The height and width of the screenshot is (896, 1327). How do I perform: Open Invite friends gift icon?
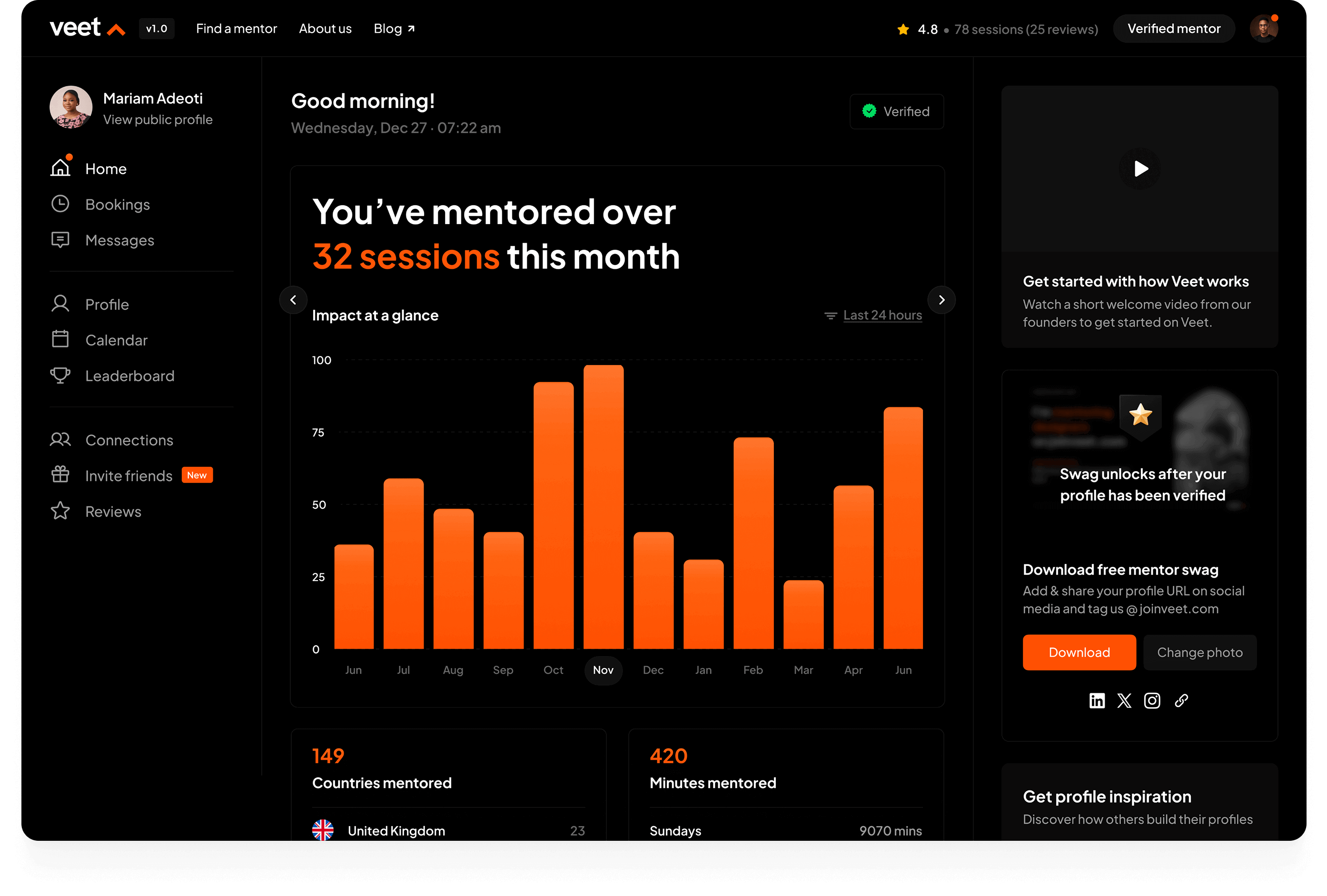60,475
